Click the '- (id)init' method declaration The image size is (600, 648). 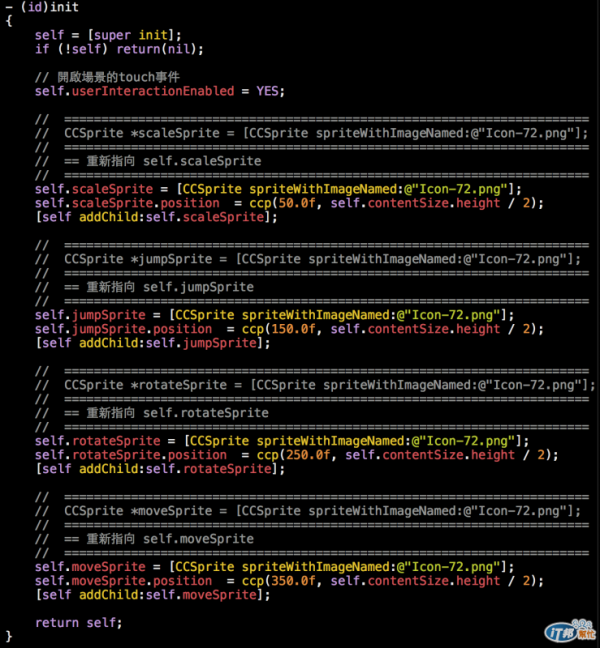(x=42, y=7)
